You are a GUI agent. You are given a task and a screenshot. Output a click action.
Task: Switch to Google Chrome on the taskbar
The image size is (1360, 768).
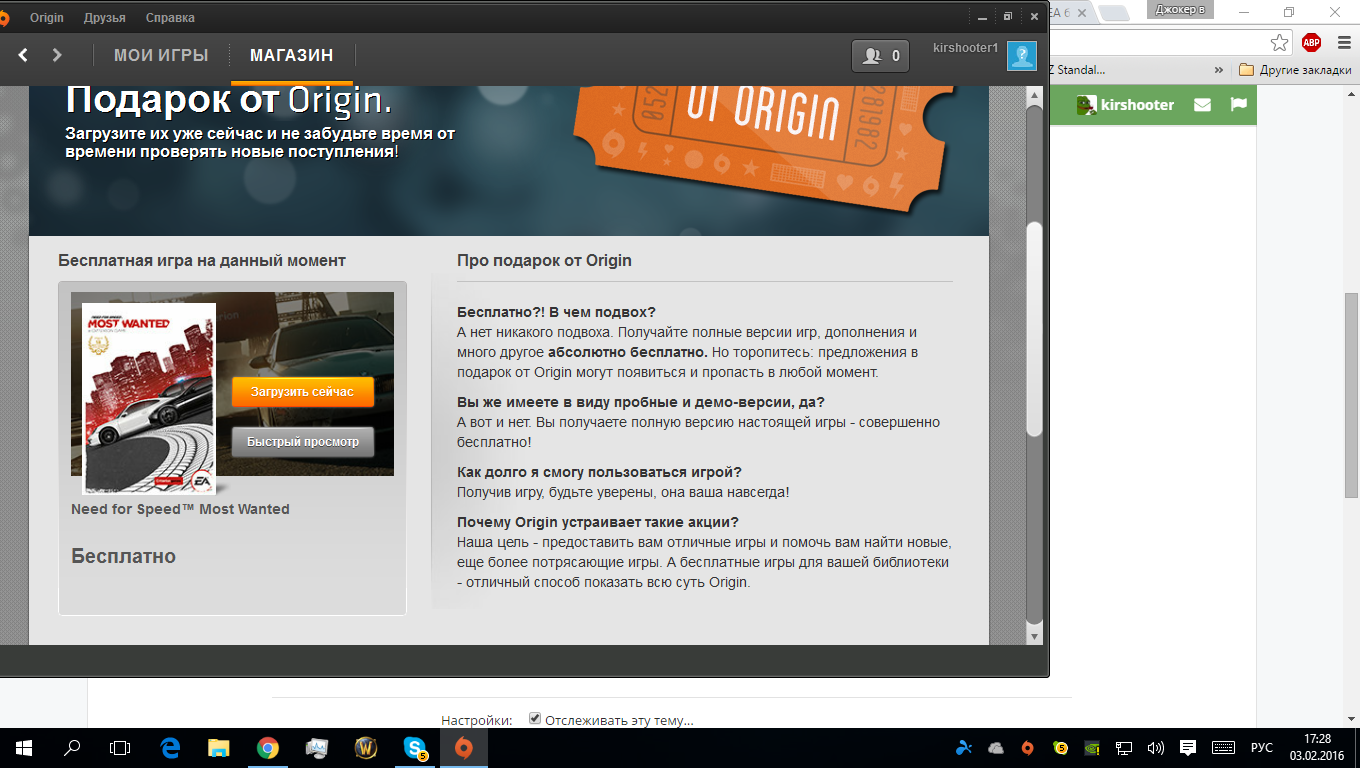coord(267,747)
